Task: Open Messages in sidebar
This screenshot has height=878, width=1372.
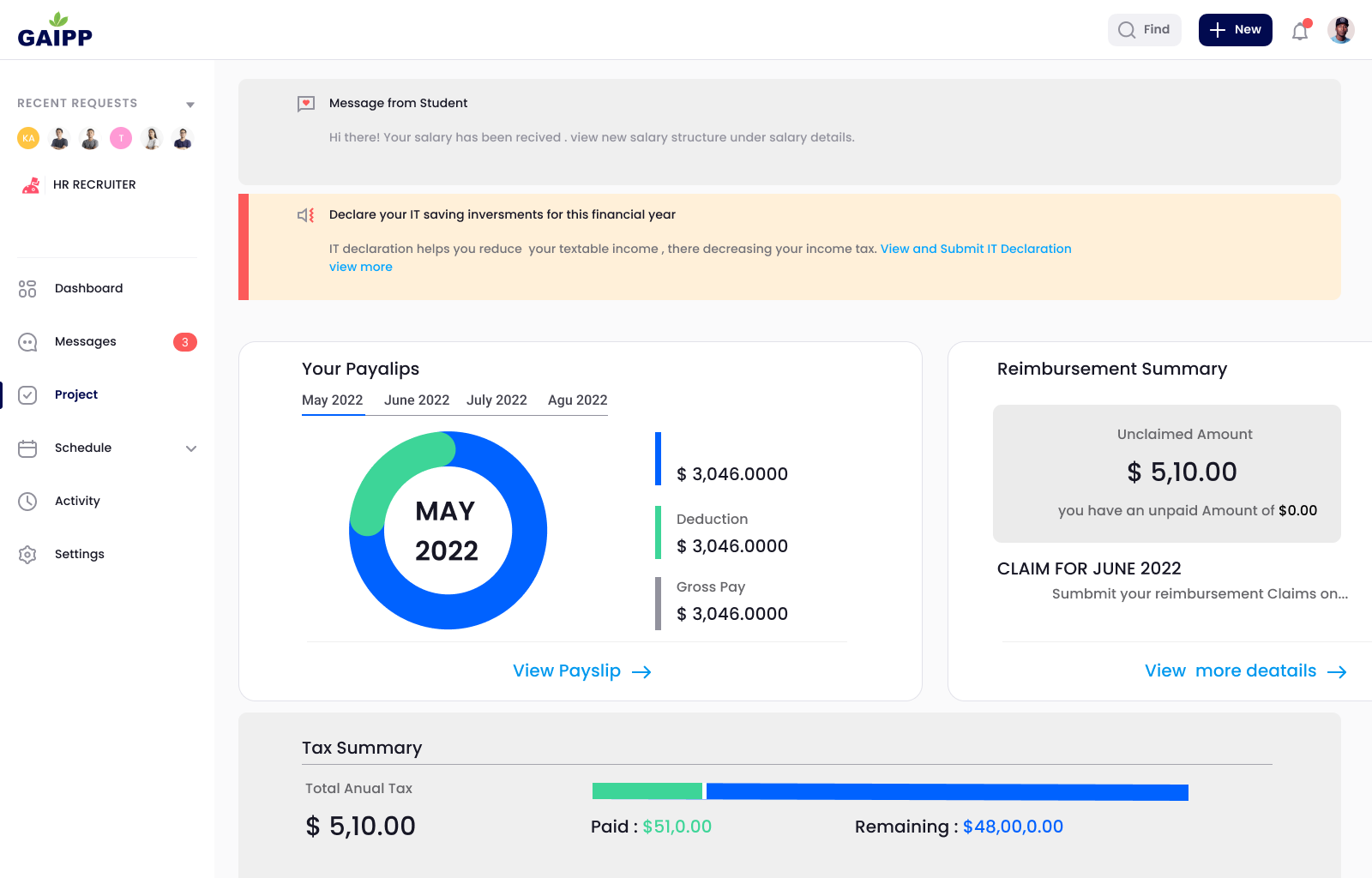Action: (x=85, y=342)
